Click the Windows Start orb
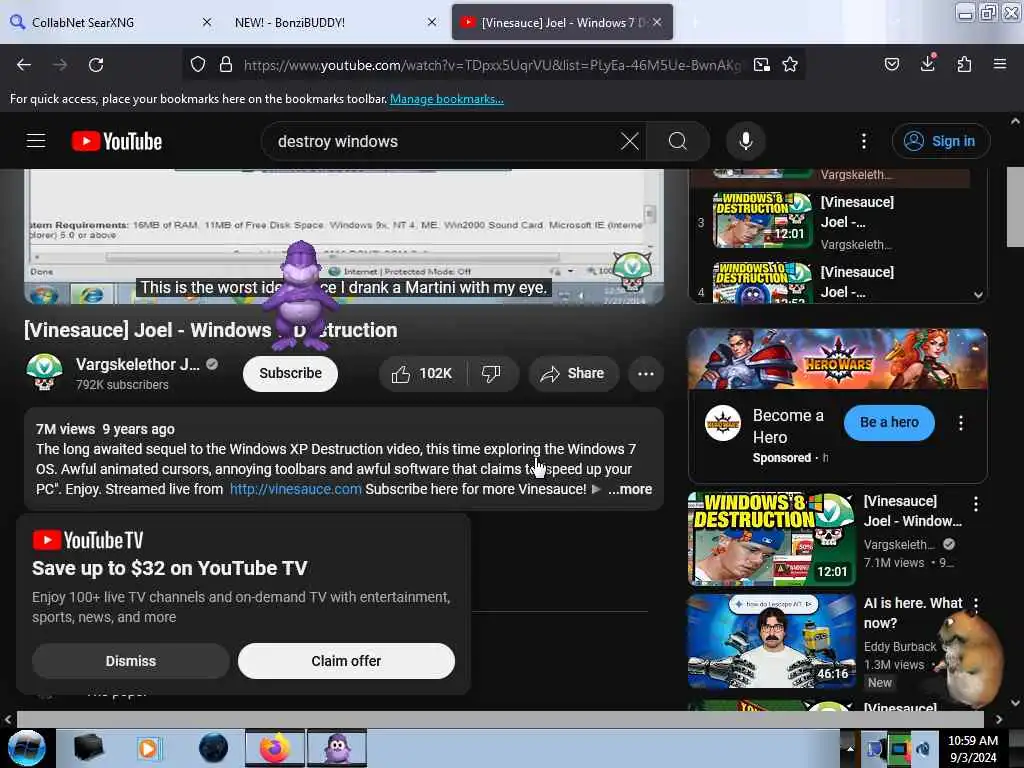 pos(27,748)
